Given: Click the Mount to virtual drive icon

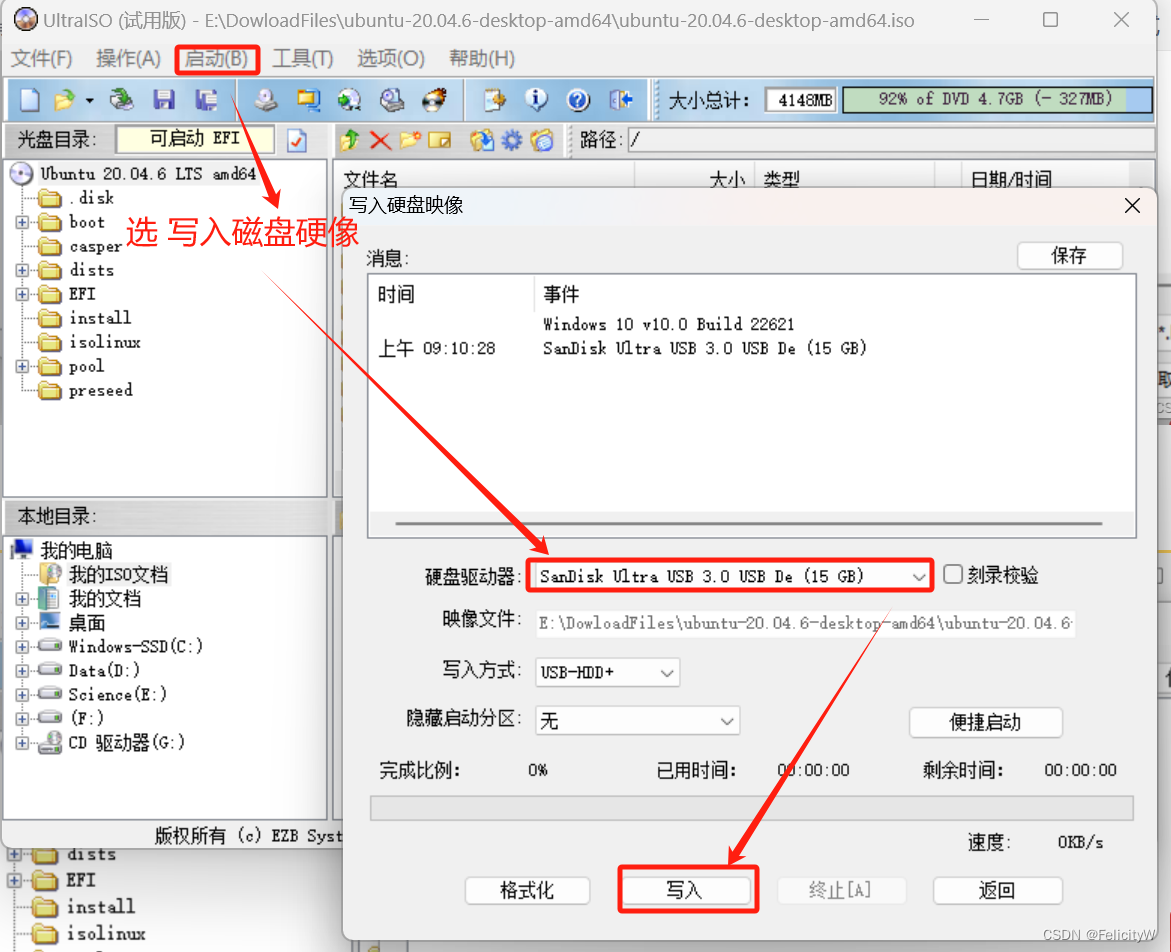Looking at the screenshot, I should pyautogui.click(x=391, y=99).
